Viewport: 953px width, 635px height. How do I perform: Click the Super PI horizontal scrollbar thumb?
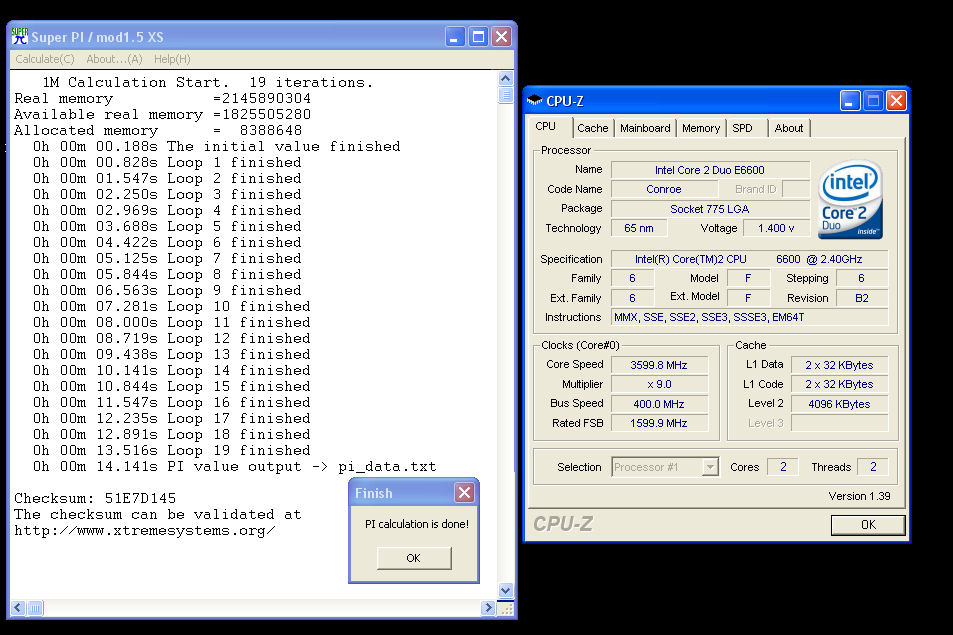[x=35, y=608]
